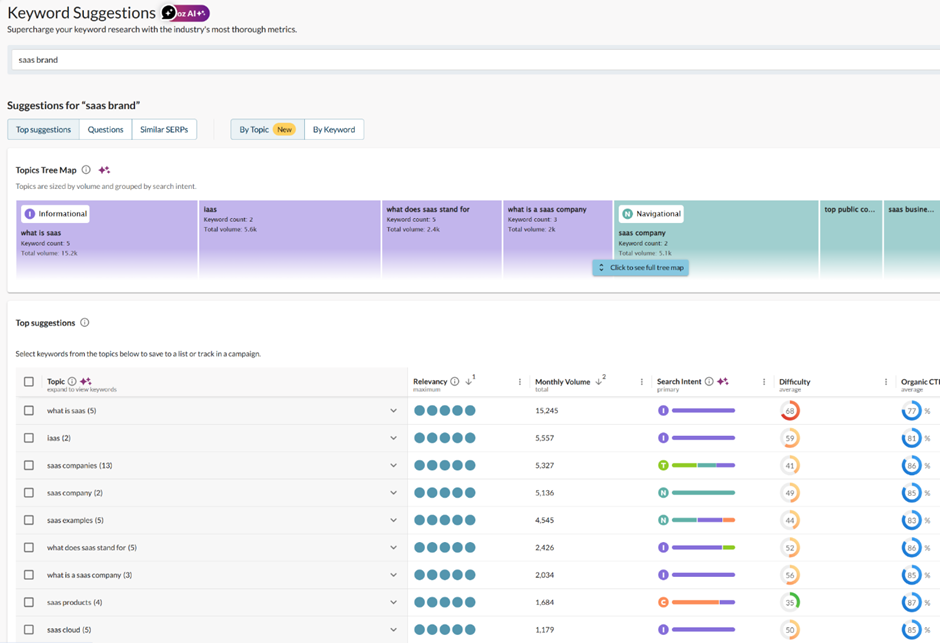This screenshot has height=643, width=940.
Task: Switch to the By Keyword view
Action: [x=334, y=129]
